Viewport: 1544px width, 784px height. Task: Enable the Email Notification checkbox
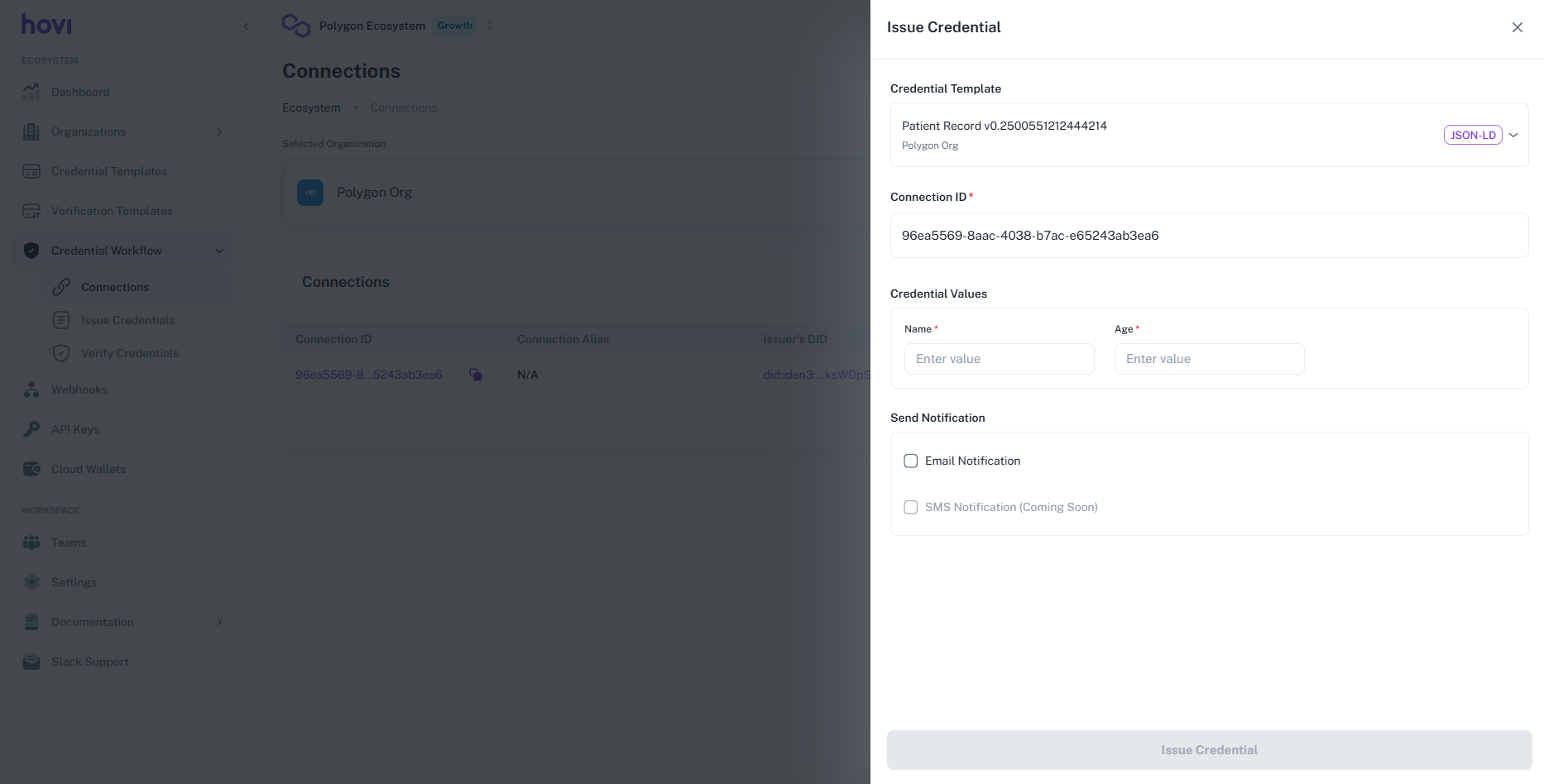click(x=911, y=461)
